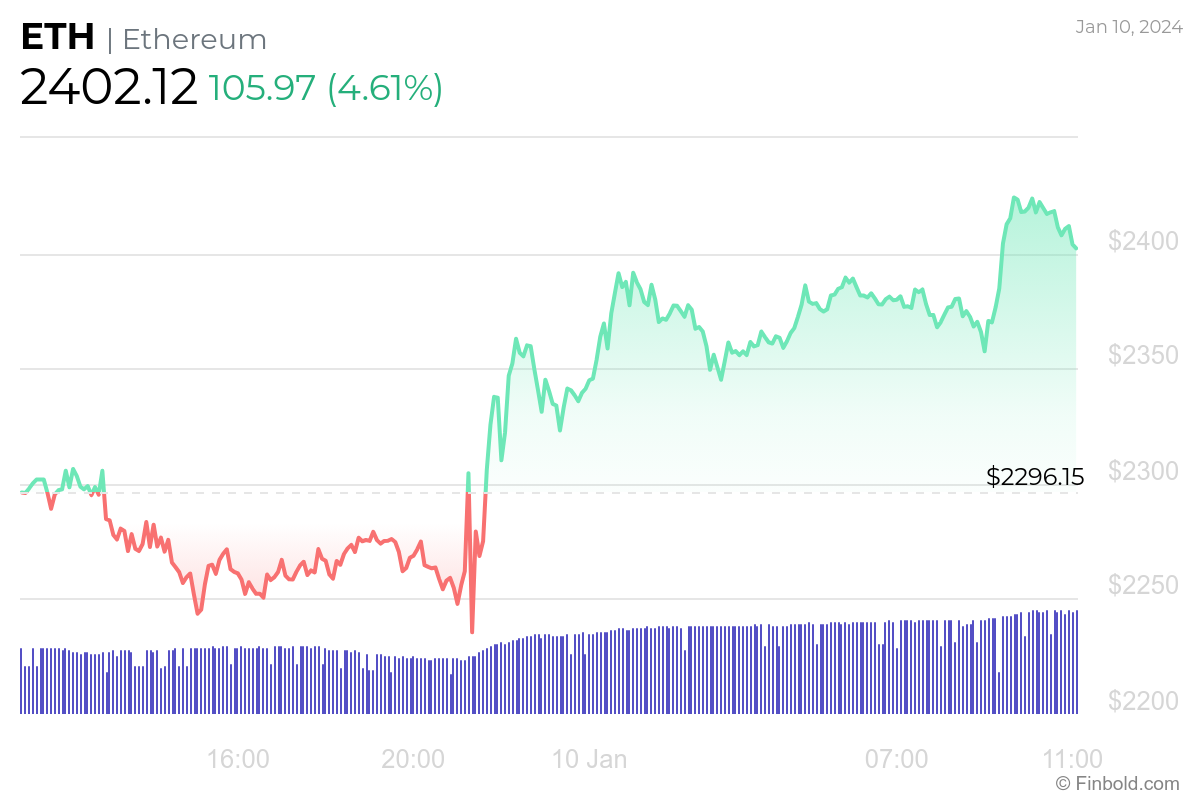Click the highest peak of the green price line
This screenshot has height=800, width=1200.
click(1014, 198)
